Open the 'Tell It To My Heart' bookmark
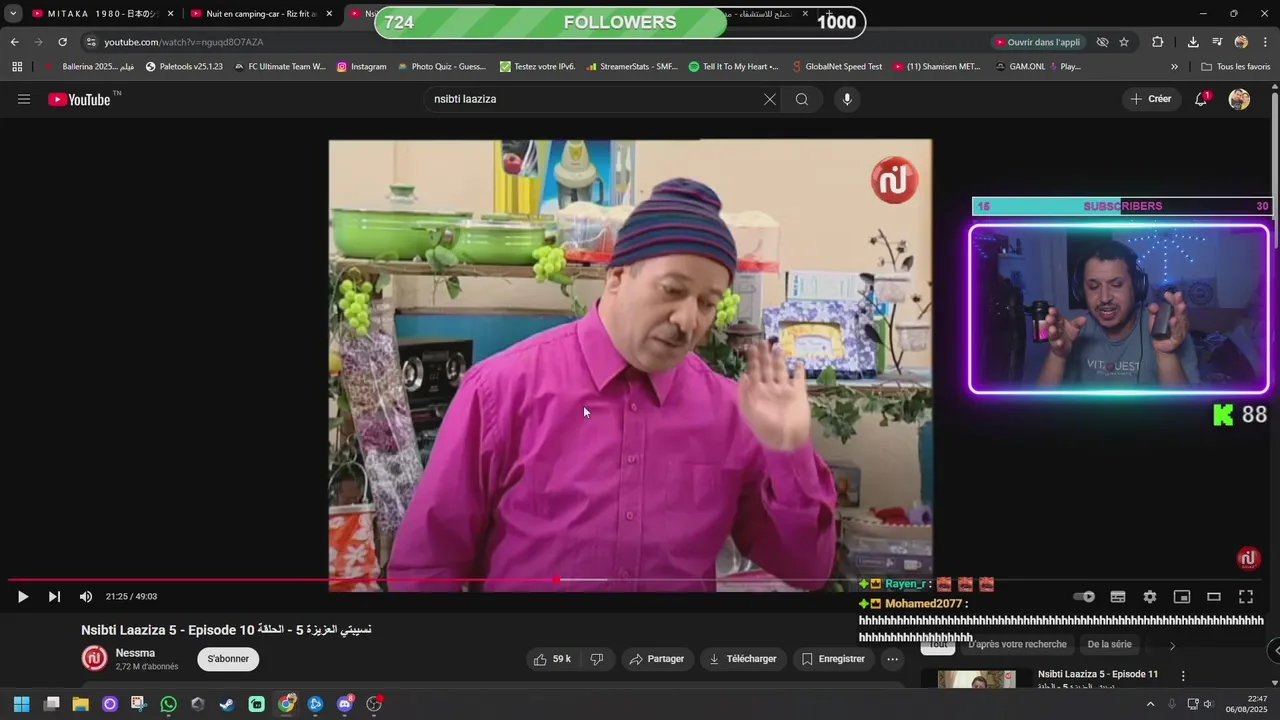 click(x=733, y=67)
